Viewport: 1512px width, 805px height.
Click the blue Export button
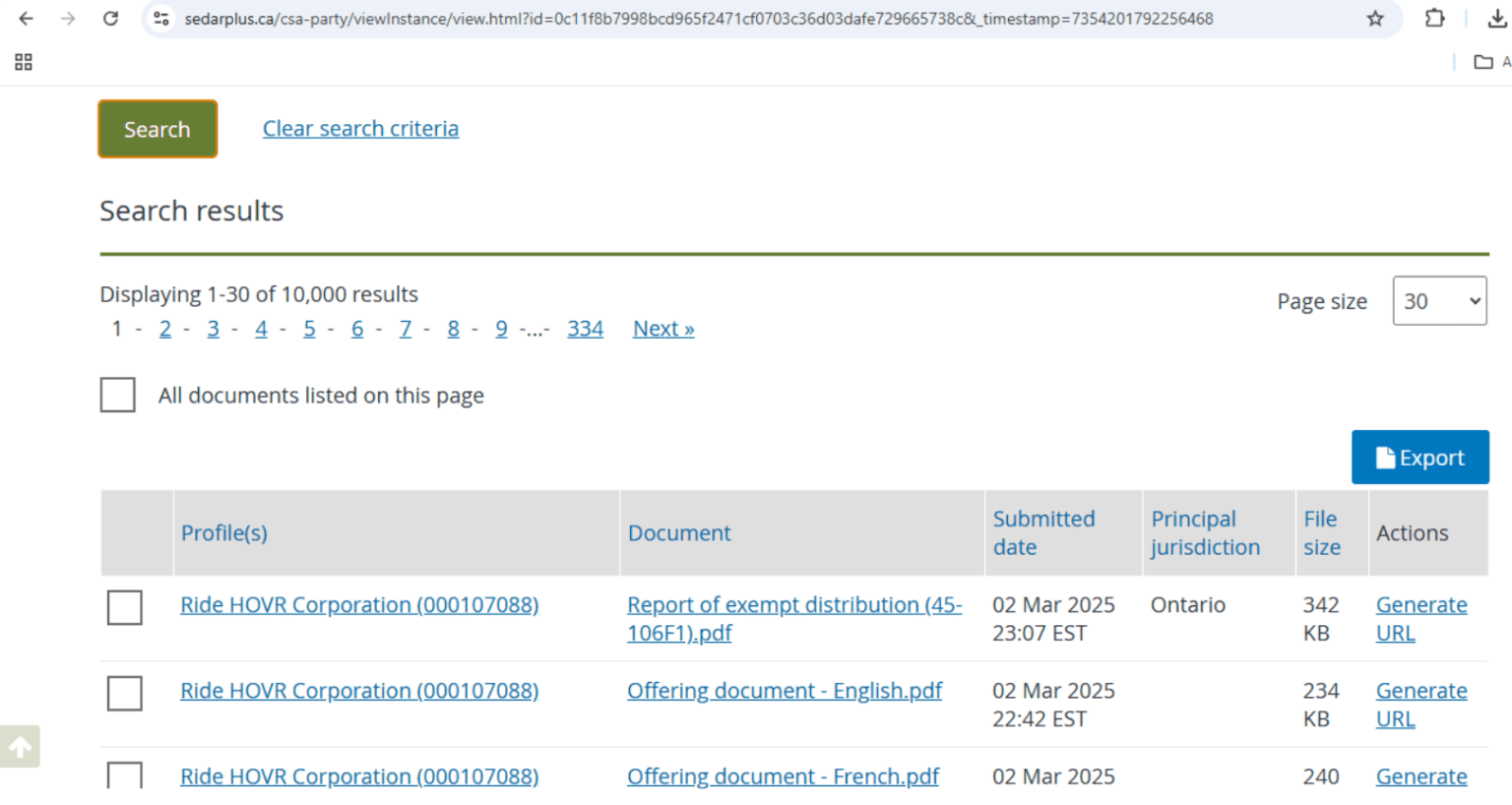(1419, 458)
